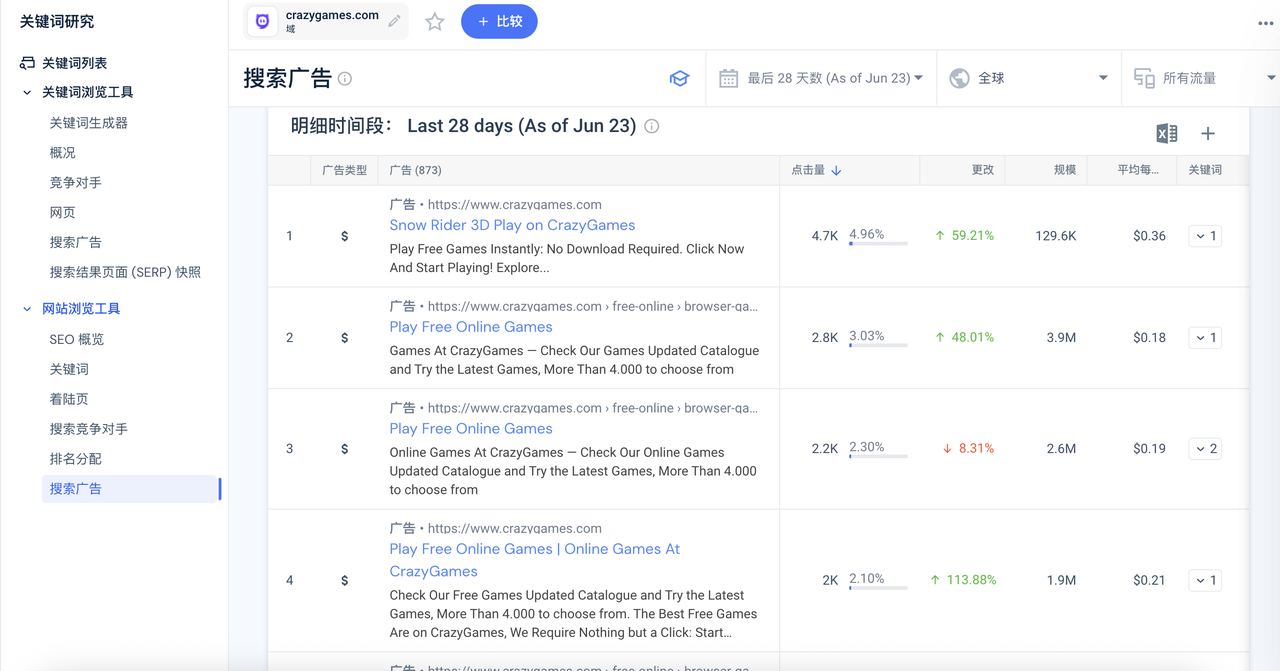Expand keywords for the Snow Rider 3D ad

coord(1205,236)
